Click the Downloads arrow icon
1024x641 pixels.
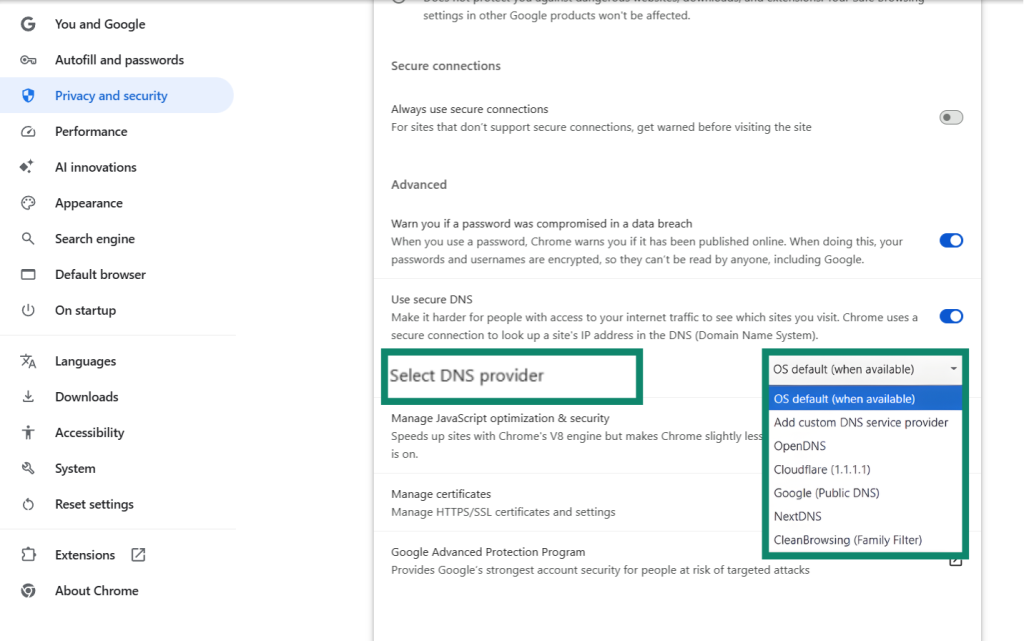(29, 396)
